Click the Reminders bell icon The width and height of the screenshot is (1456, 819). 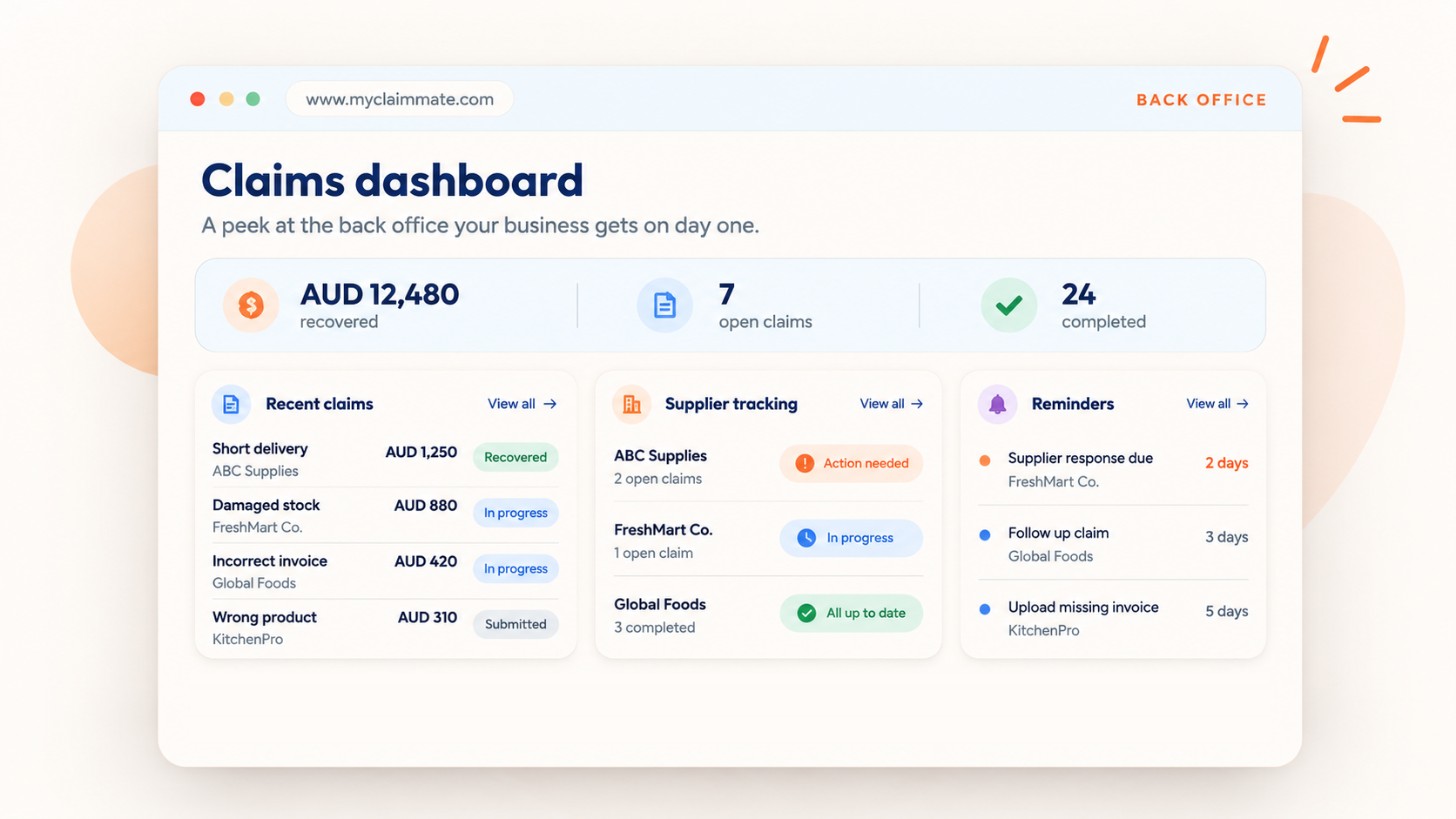(997, 404)
